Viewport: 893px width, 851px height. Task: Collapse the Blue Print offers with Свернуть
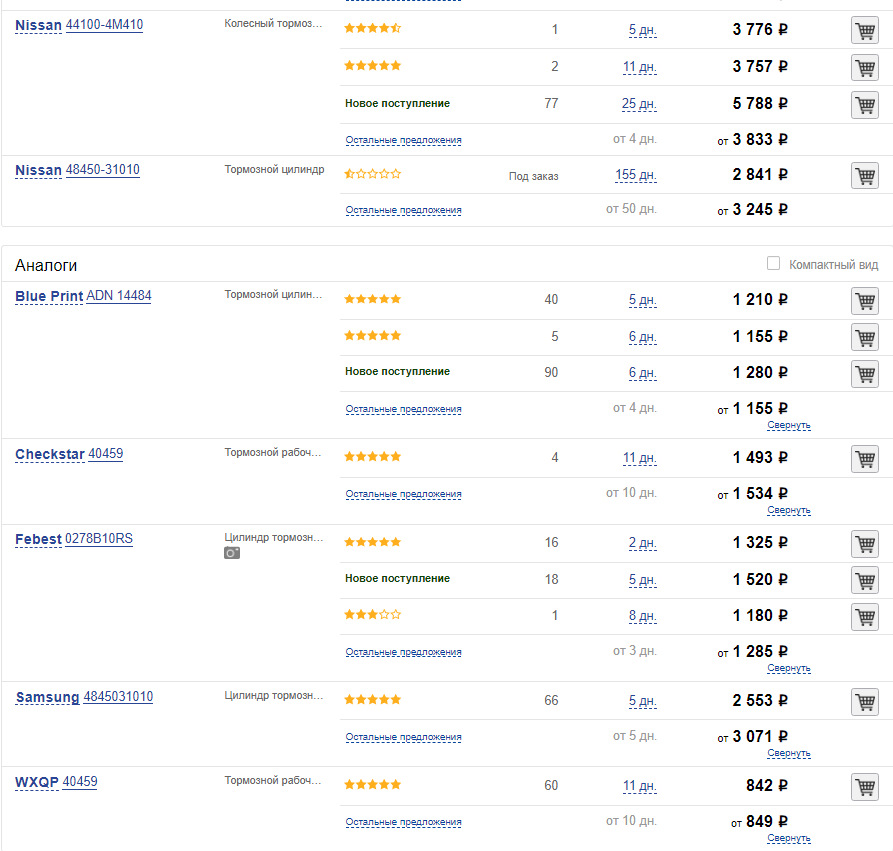point(788,425)
